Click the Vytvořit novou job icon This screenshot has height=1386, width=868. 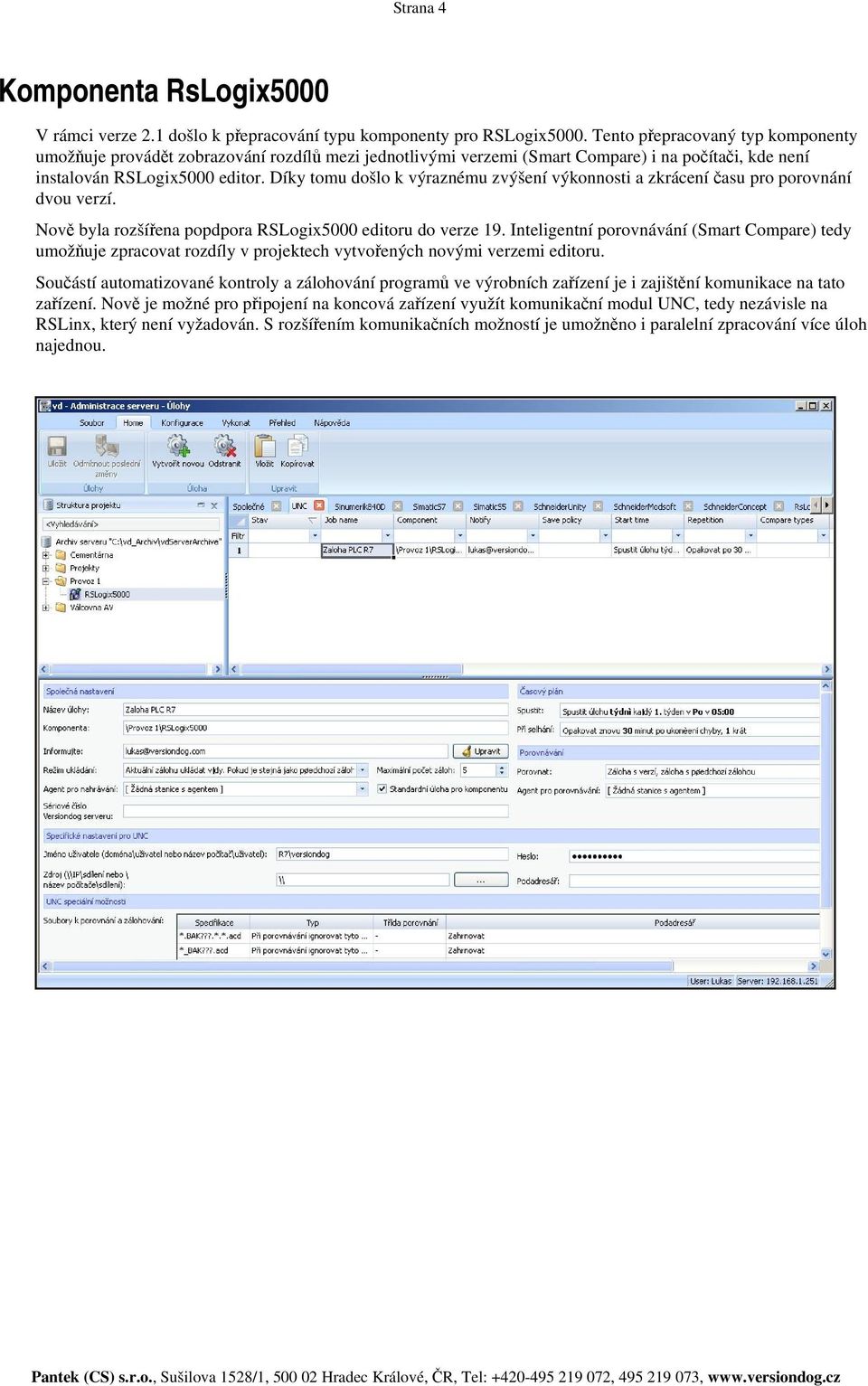tap(178, 445)
